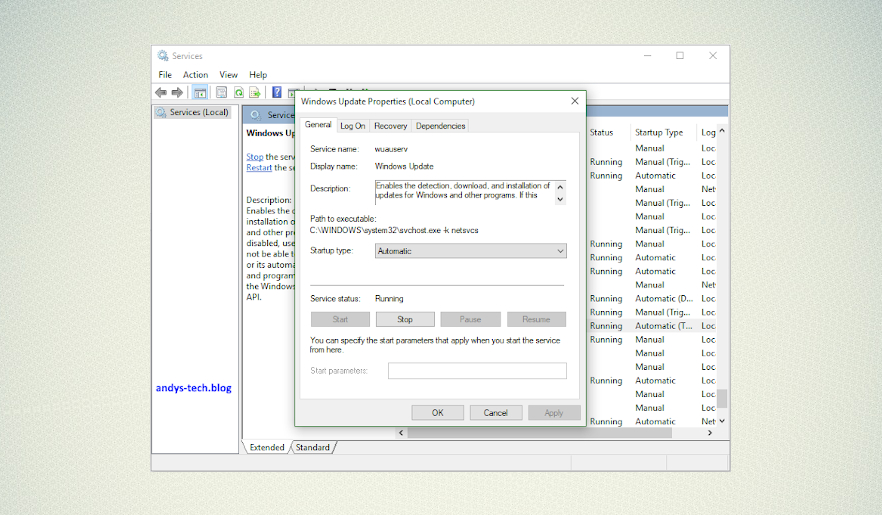Click the Stop the service link
The height and width of the screenshot is (515, 882).
click(x=254, y=157)
